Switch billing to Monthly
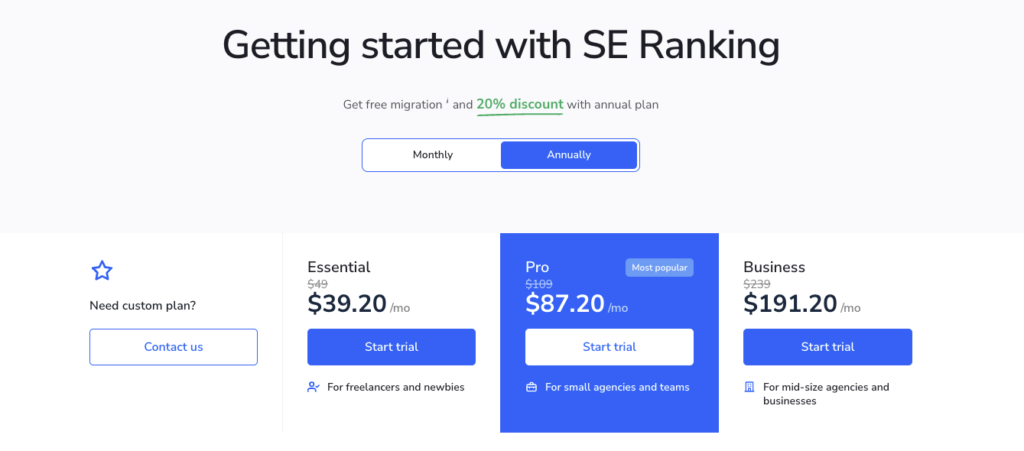This screenshot has width=1024, height=451. point(432,155)
